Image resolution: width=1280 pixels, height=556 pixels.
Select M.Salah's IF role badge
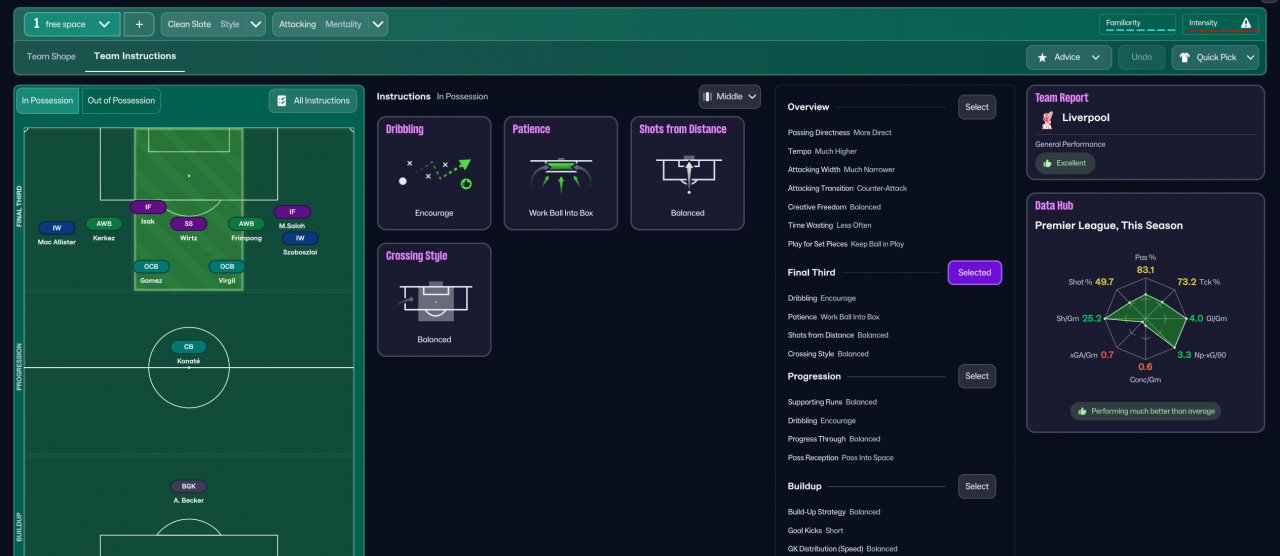(x=292, y=212)
